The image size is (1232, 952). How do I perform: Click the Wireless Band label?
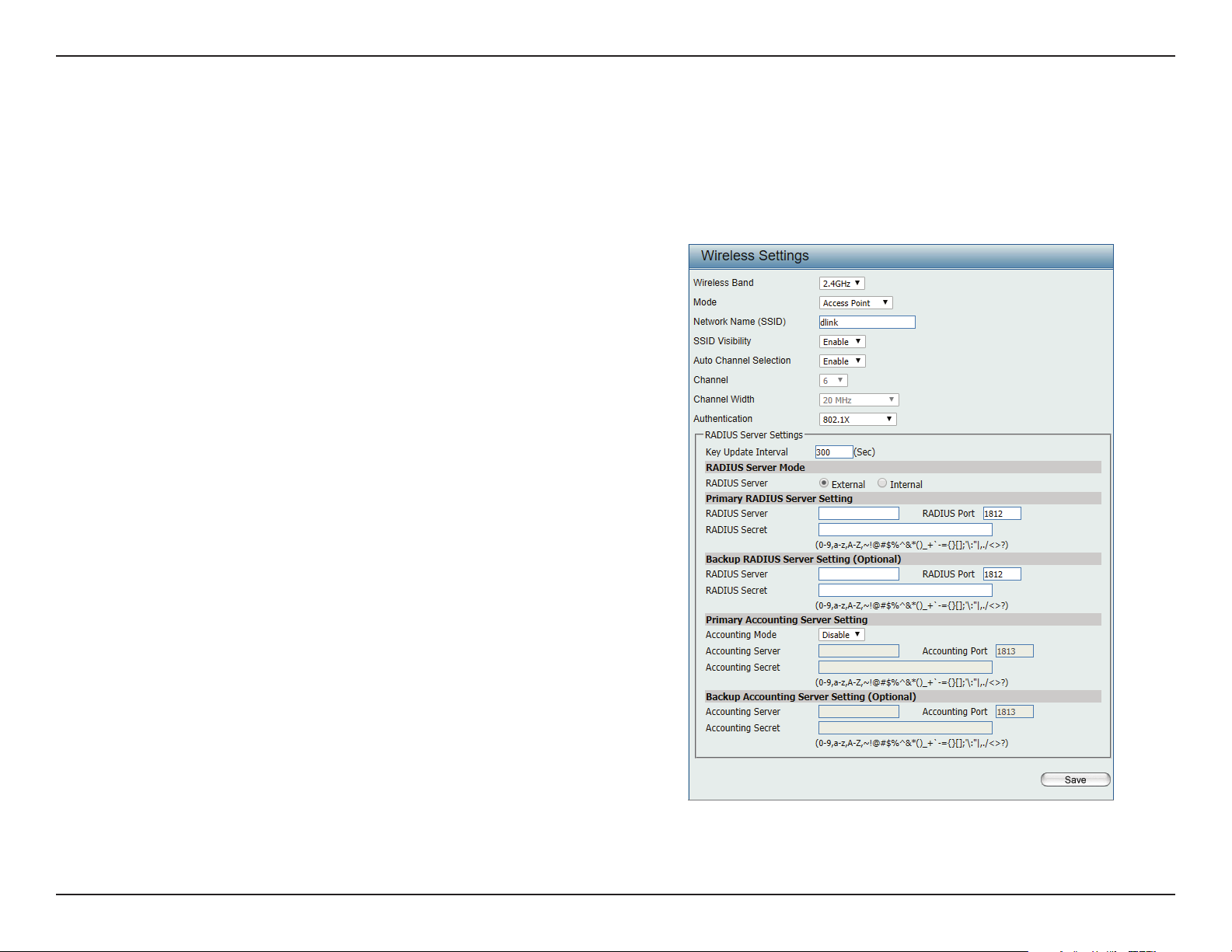pyautogui.click(x=724, y=283)
